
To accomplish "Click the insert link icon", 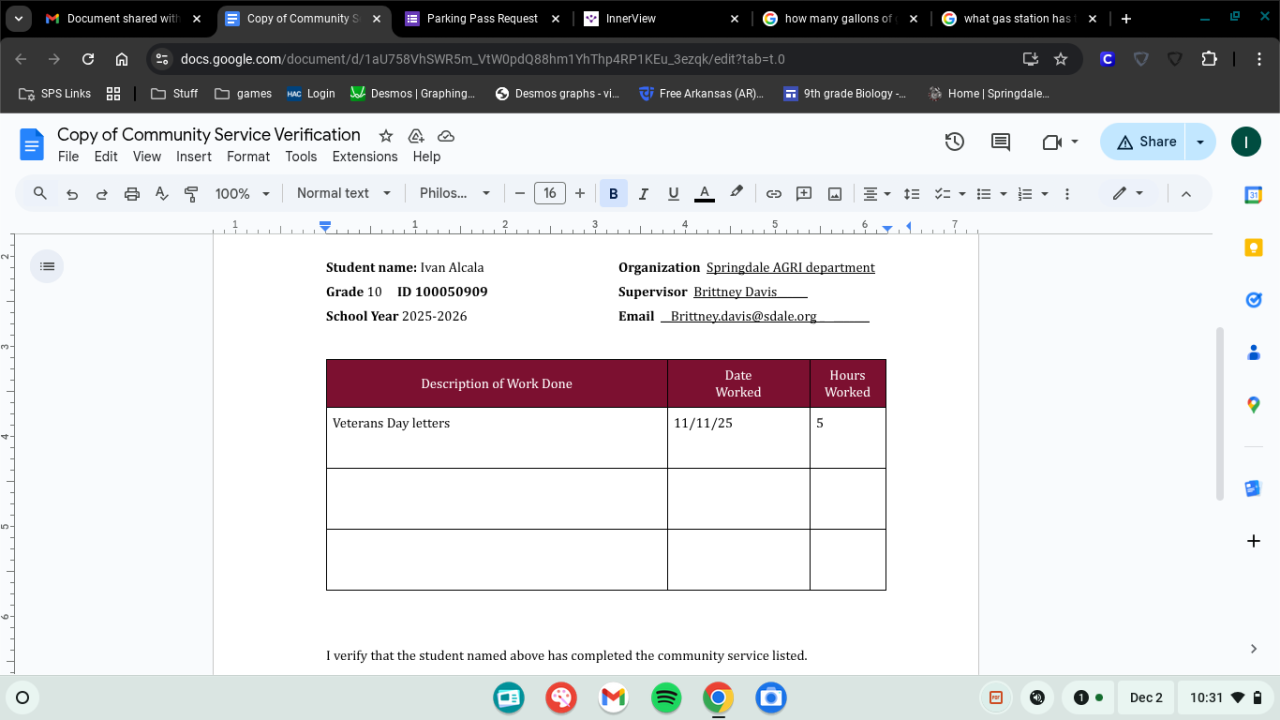I will (x=773, y=194).
